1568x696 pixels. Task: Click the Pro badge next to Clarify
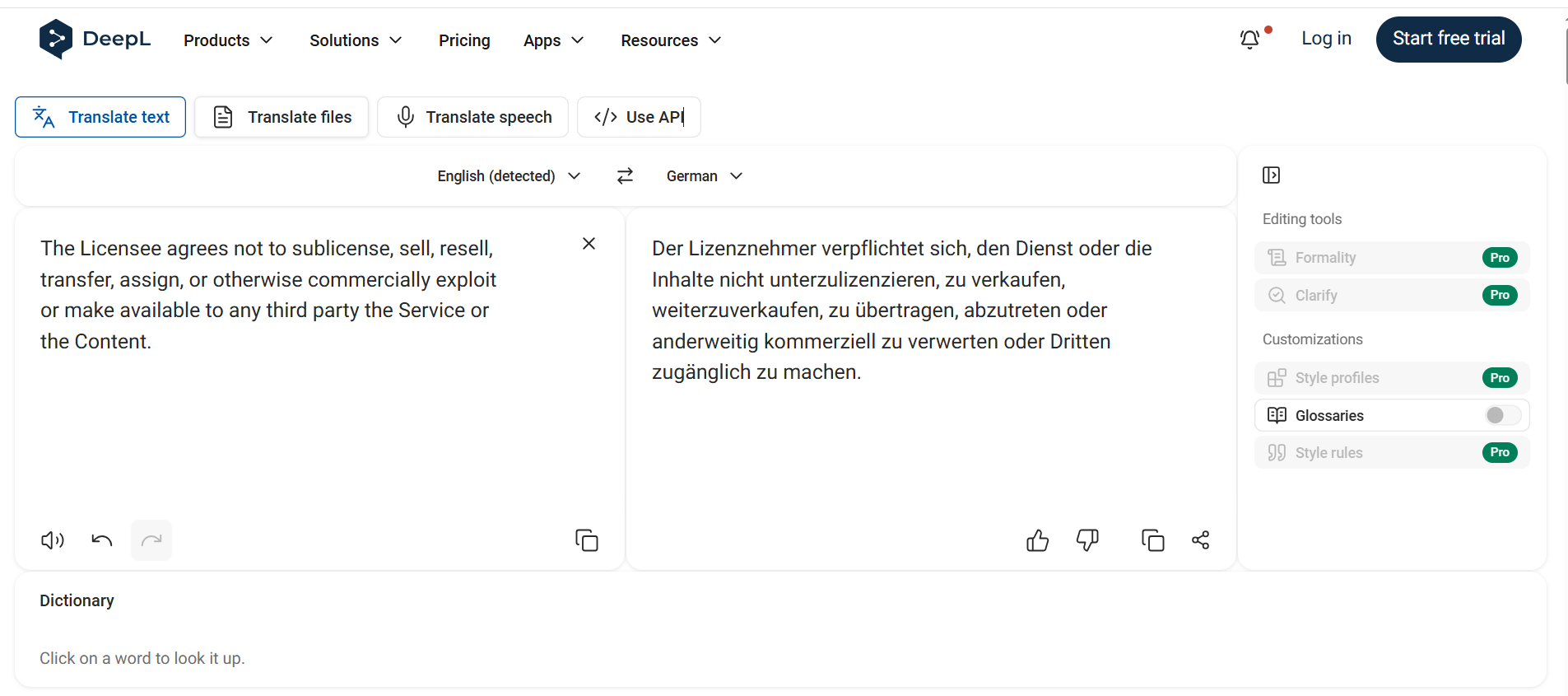click(1500, 295)
